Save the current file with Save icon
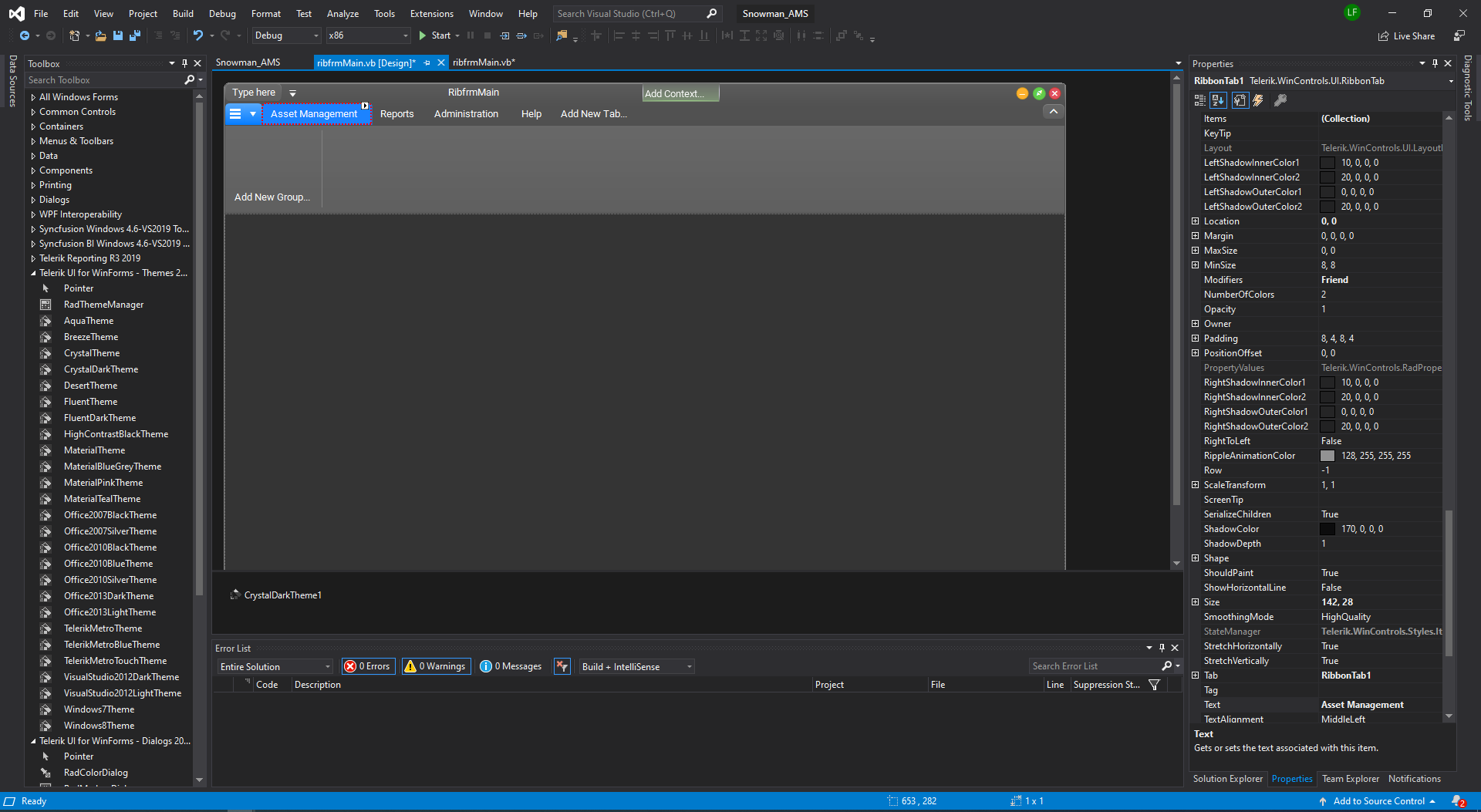The image size is (1481, 812). 118,35
